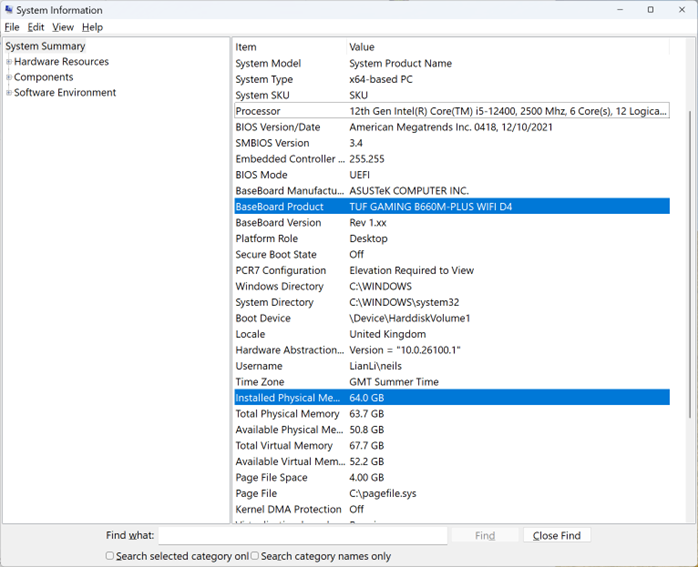This screenshot has width=698, height=567.
Task: Select the Secure Boot State row
Action: click(x=452, y=254)
